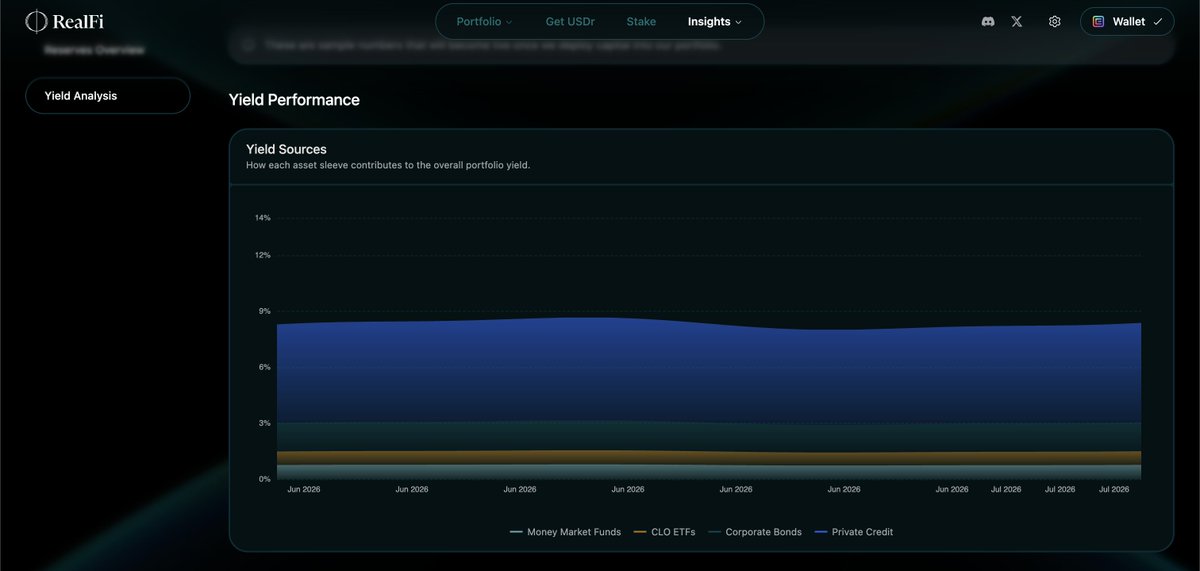Click the 9% y-axis label
The width and height of the screenshot is (1200, 571).
click(264, 311)
